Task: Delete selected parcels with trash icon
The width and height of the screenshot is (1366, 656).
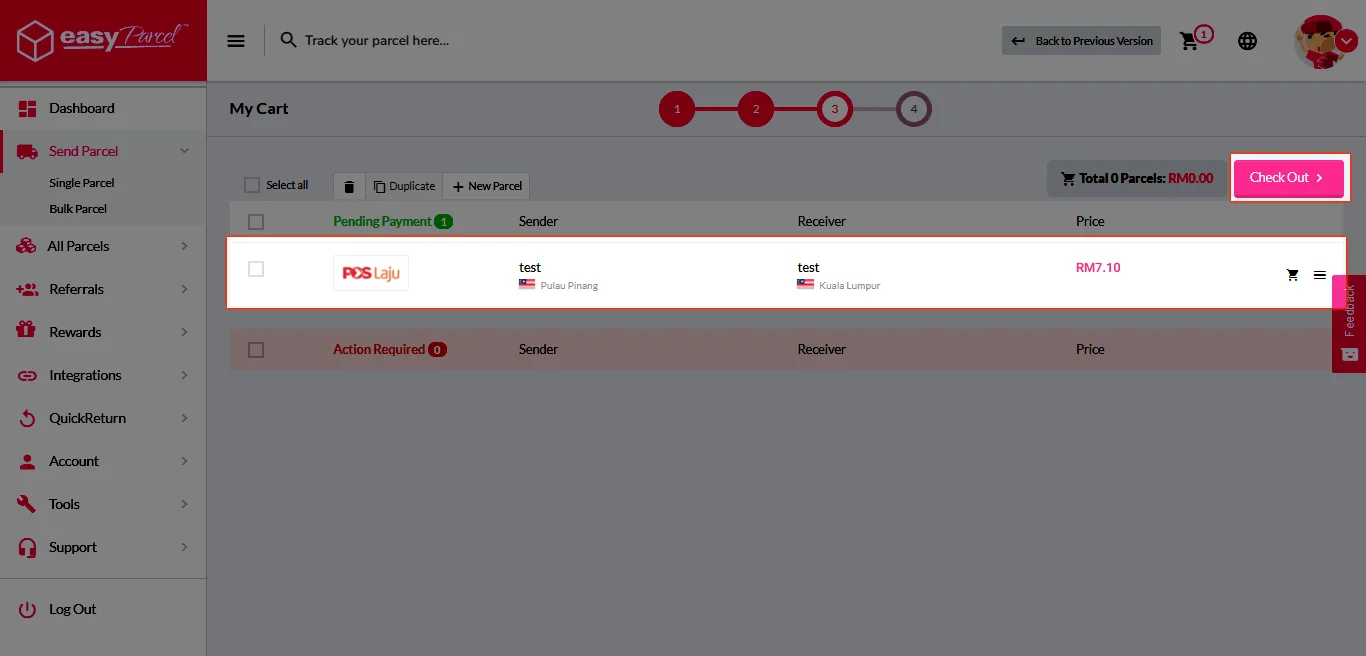Action: 349,186
